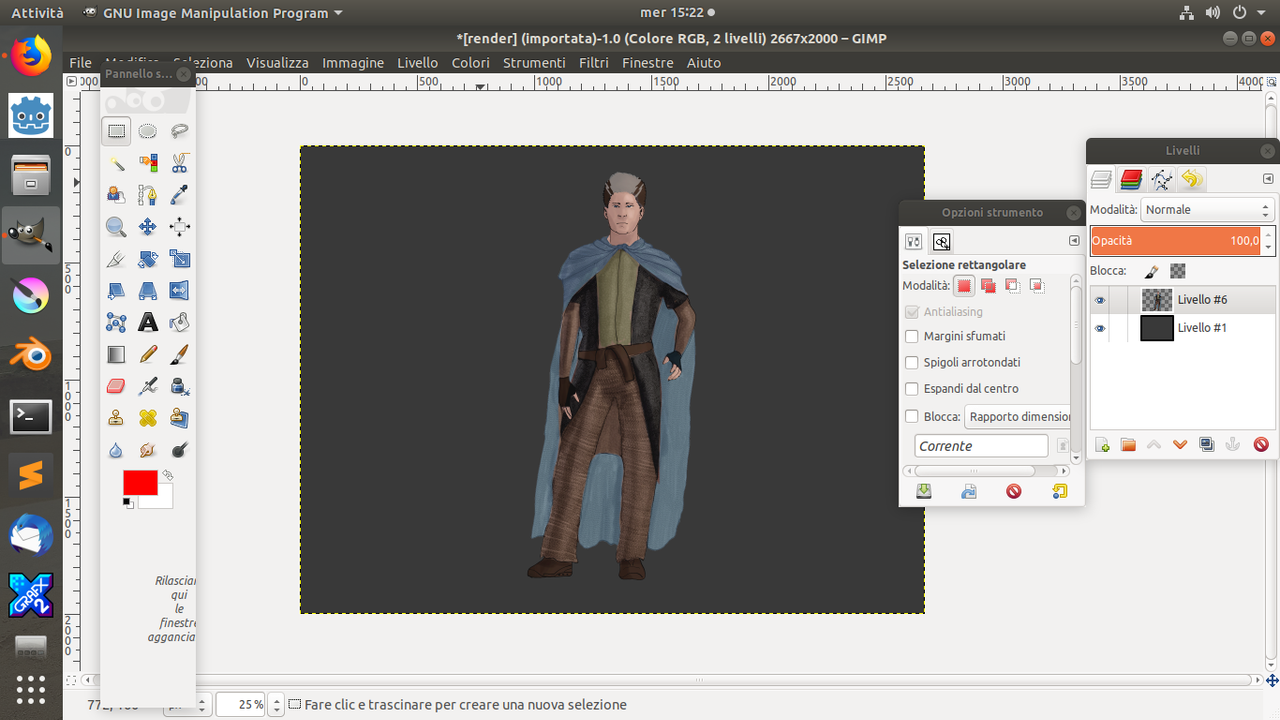This screenshot has height=720, width=1280.
Task: Open the Colori menu
Action: pyautogui.click(x=470, y=62)
